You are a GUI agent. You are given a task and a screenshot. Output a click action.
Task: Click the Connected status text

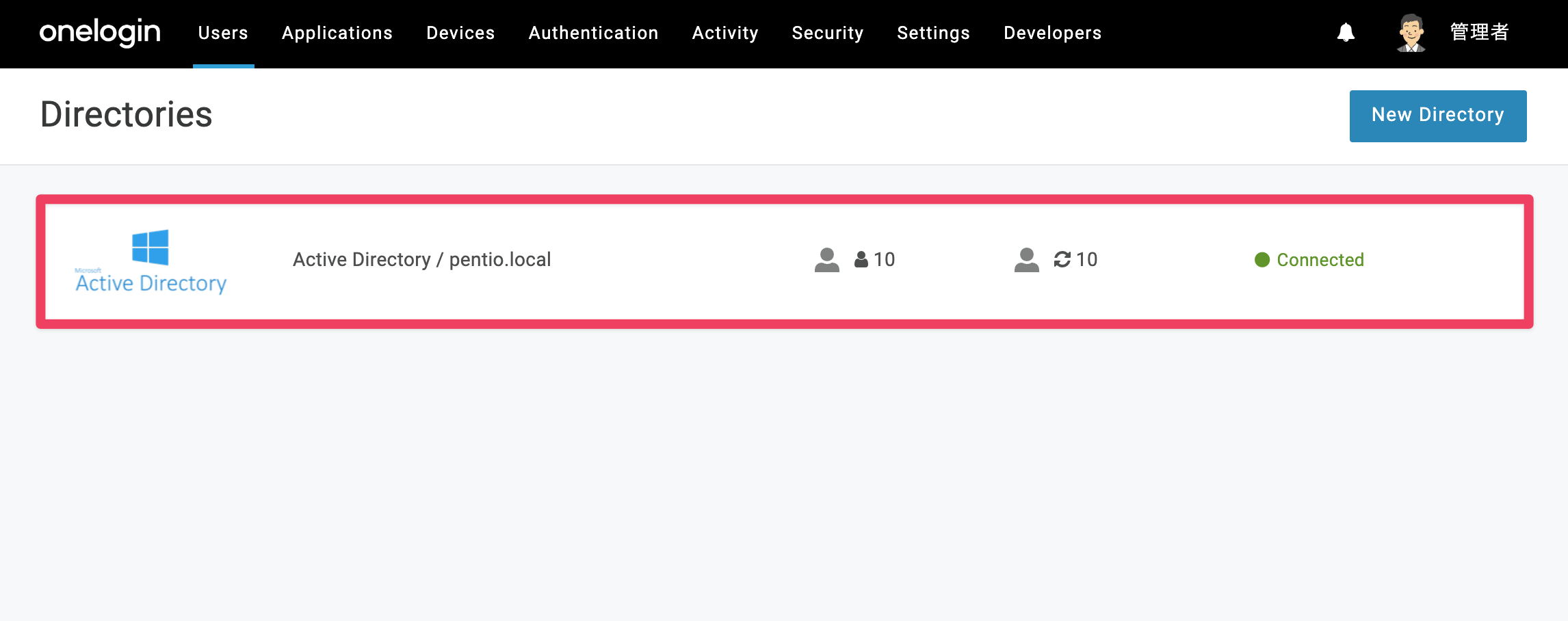tap(1320, 260)
